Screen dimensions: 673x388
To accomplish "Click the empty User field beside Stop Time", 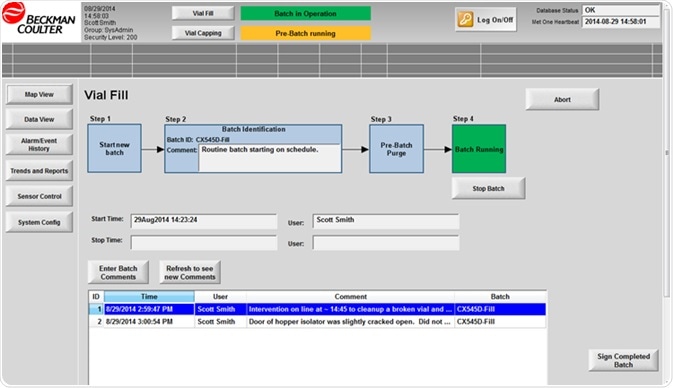I will [386, 242].
